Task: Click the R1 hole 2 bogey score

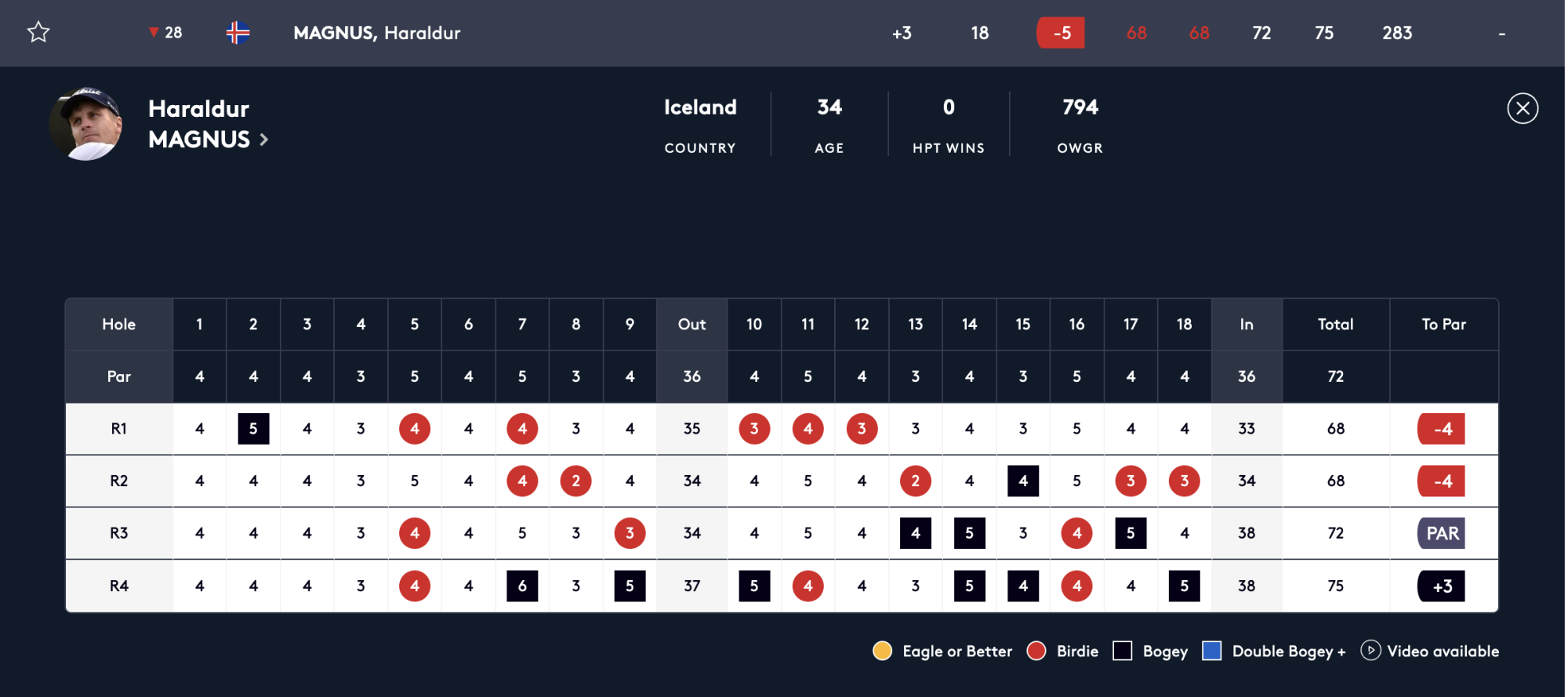Action: pos(253,429)
